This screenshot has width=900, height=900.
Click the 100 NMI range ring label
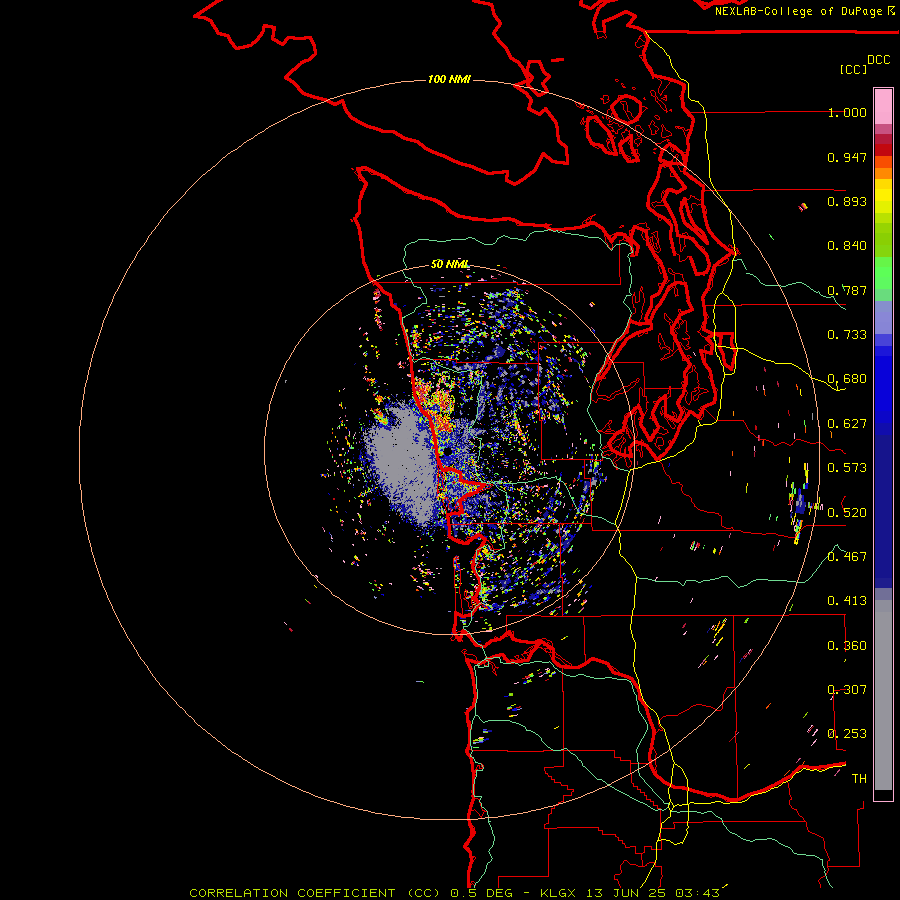[x=449, y=79]
